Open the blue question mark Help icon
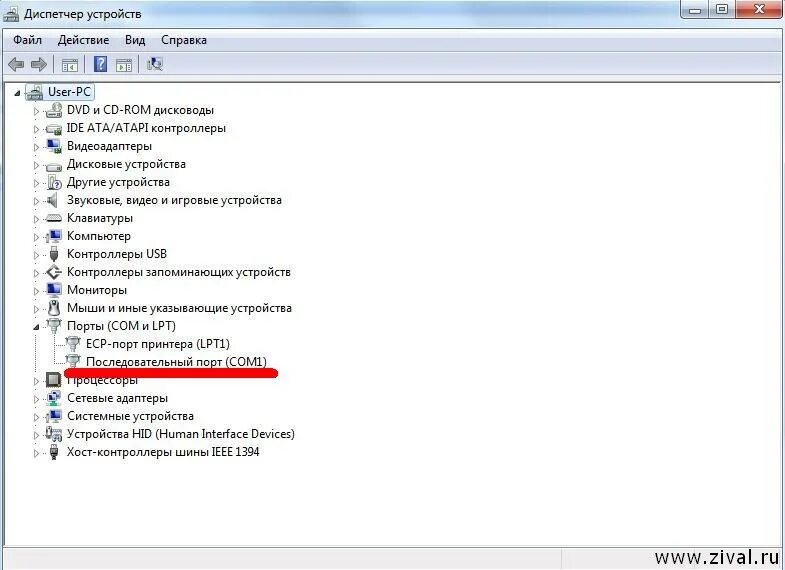This screenshot has width=785, height=570. tap(100, 64)
